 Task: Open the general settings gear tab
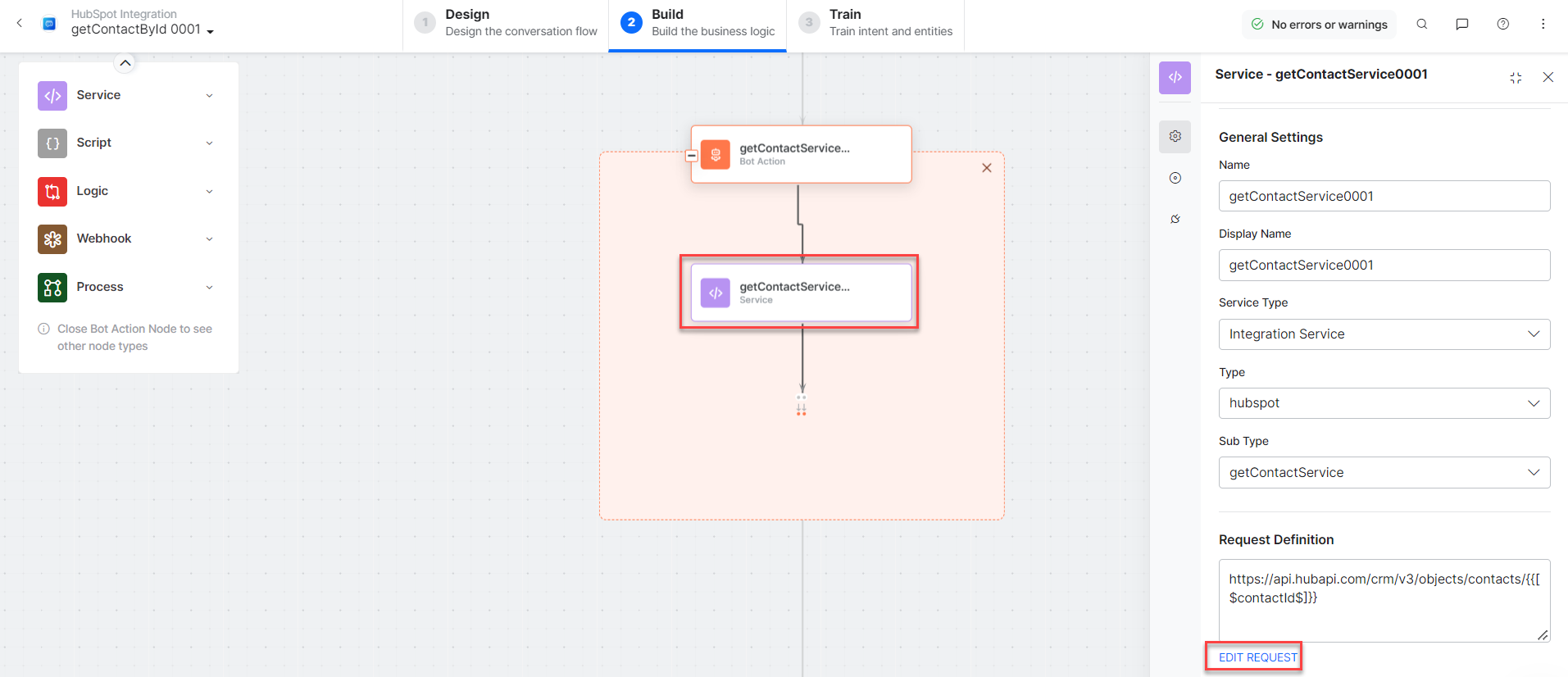(x=1175, y=136)
